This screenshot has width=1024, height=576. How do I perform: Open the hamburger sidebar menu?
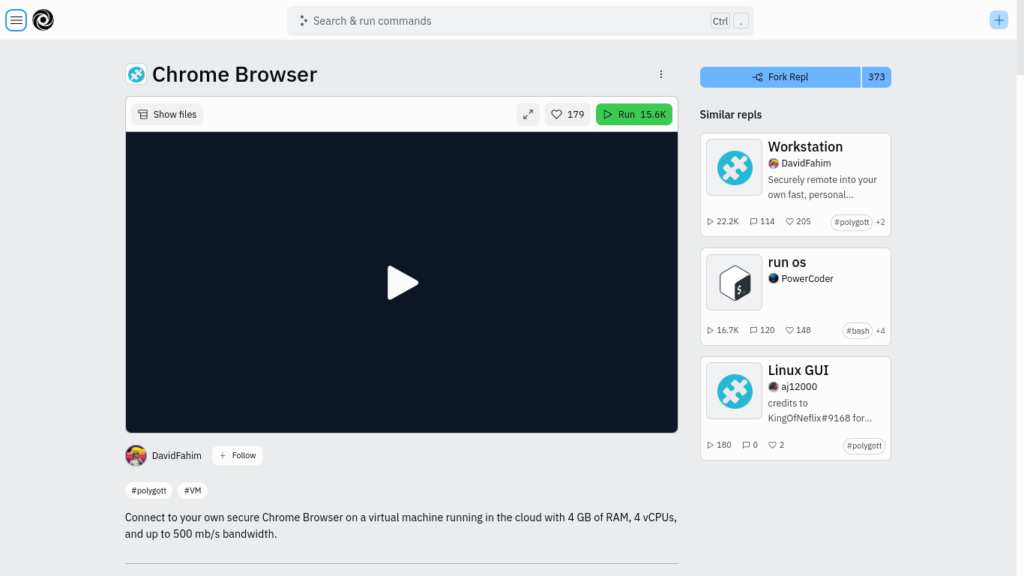click(16, 20)
